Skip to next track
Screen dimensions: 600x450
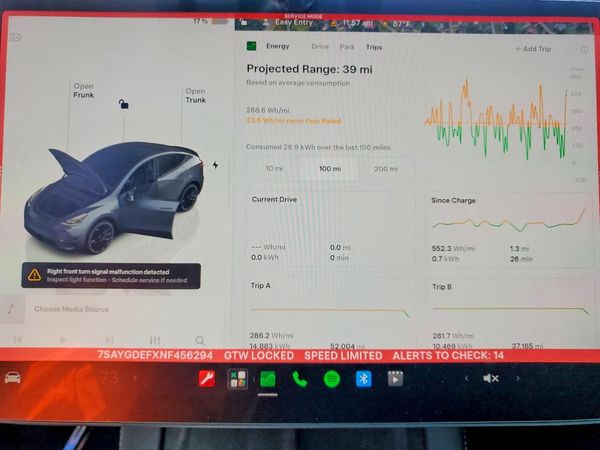tap(109, 340)
